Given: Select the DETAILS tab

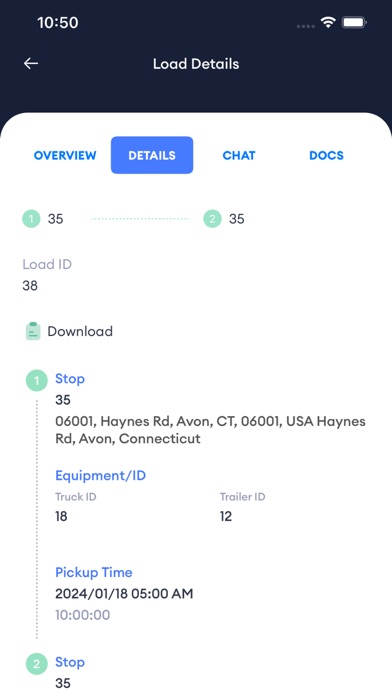Looking at the screenshot, I should point(152,155).
